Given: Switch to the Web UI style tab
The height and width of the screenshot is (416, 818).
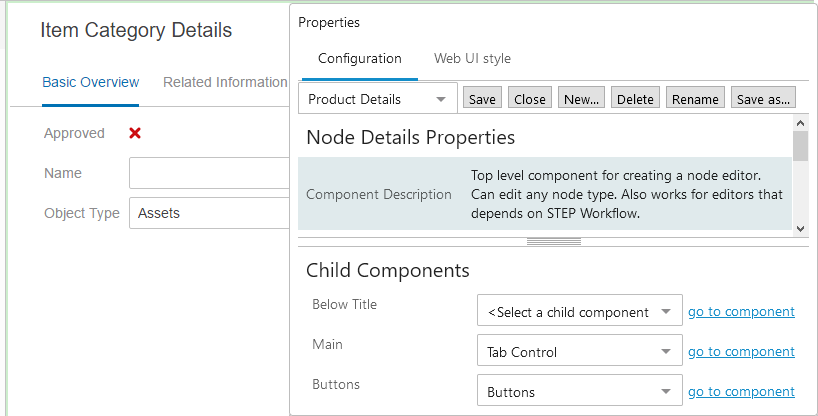Looking at the screenshot, I should [472, 59].
